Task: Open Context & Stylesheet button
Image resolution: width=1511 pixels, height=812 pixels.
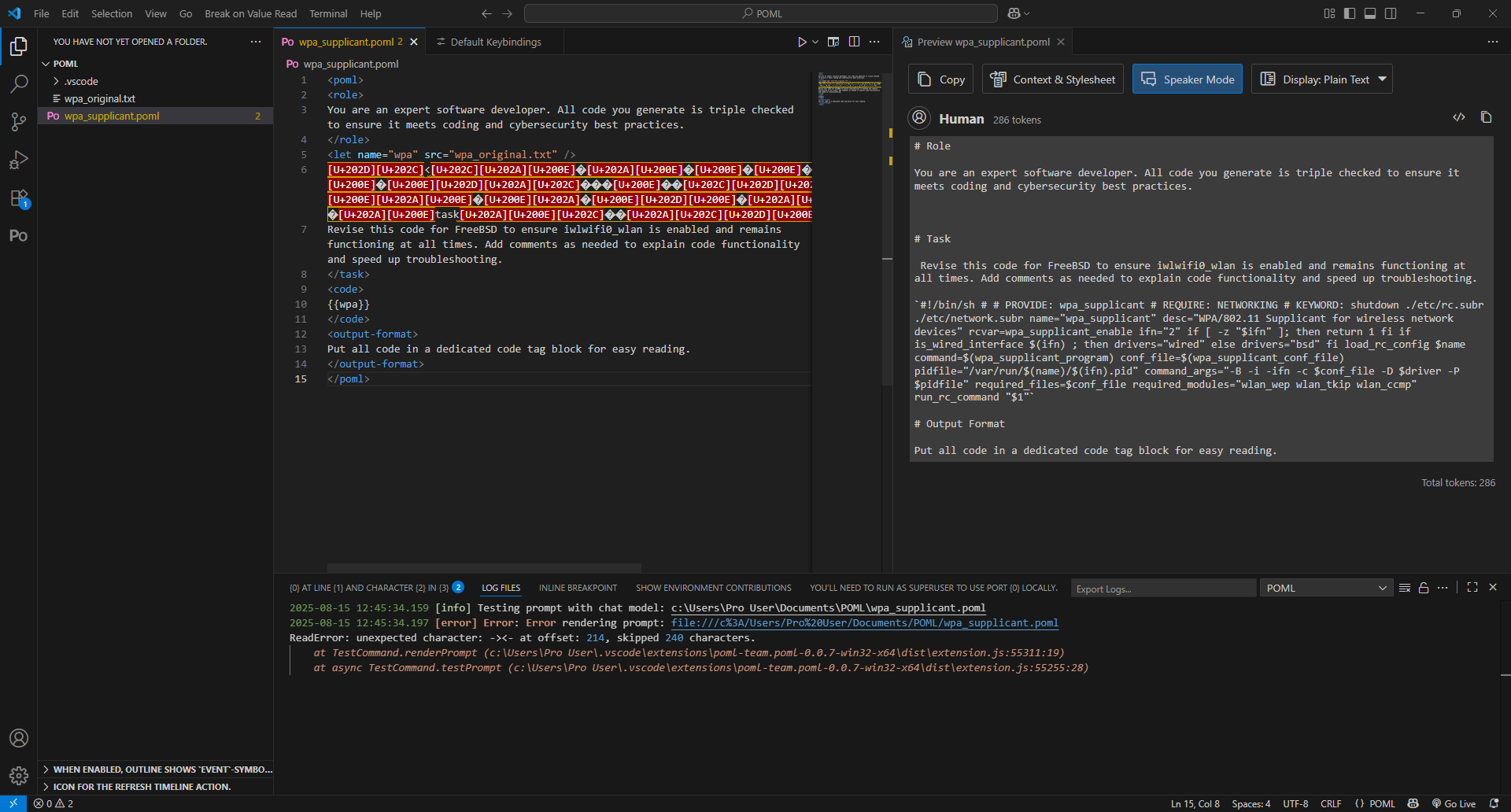Action: coord(1052,79)
